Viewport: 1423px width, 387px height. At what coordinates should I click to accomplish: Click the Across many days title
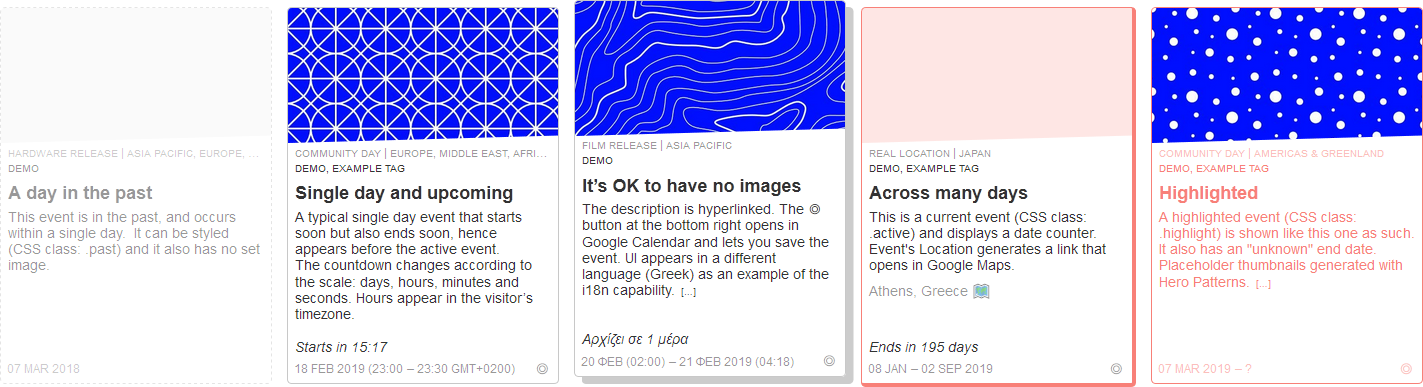[x=948, y=193]
